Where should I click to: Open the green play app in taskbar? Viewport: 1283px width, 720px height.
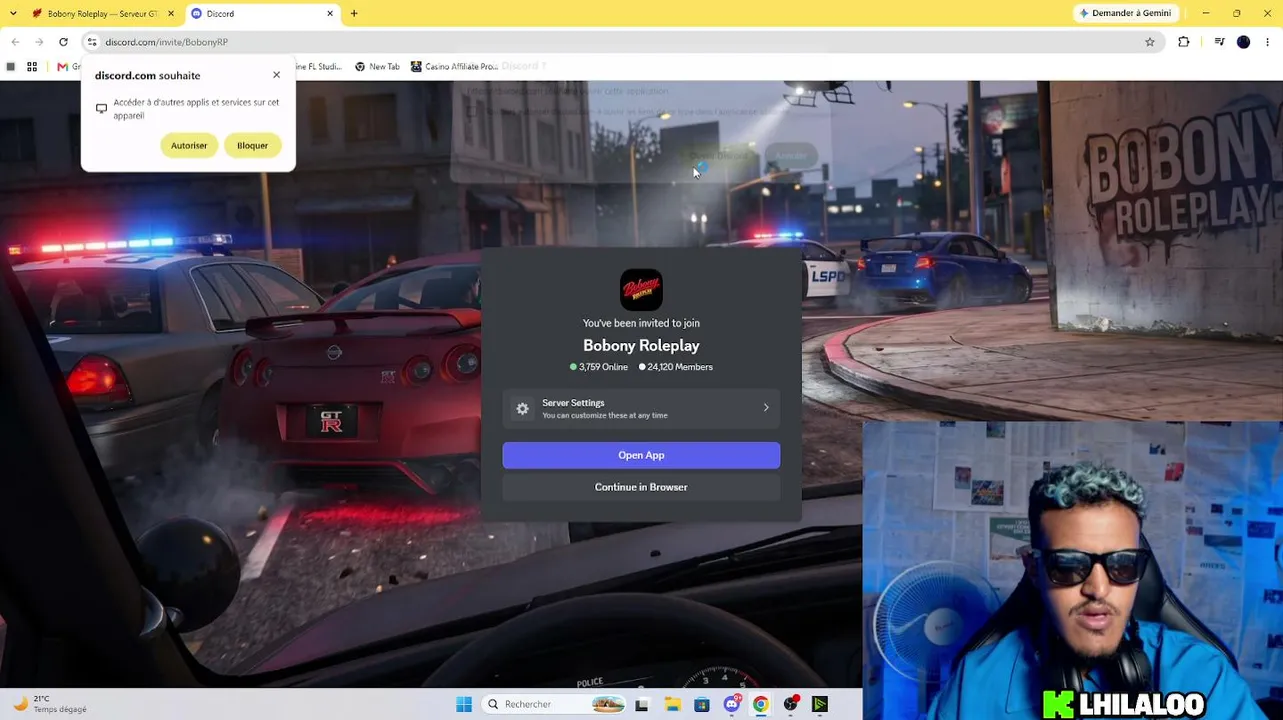click(x=820, y=704)
